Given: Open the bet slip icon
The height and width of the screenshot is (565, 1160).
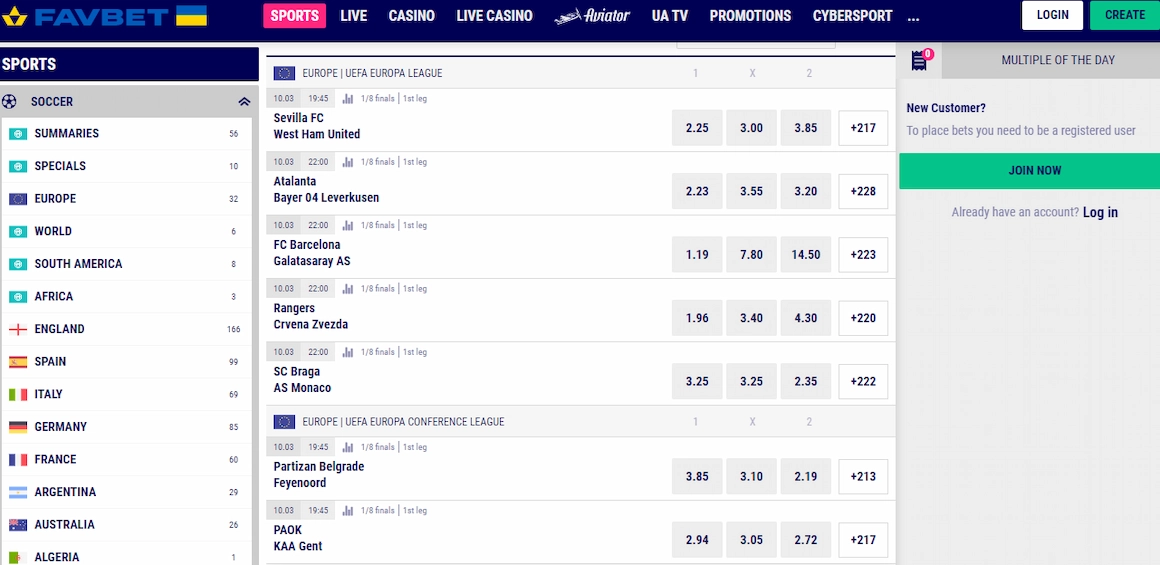Looking at the screenshot, I should click(920, 61).
